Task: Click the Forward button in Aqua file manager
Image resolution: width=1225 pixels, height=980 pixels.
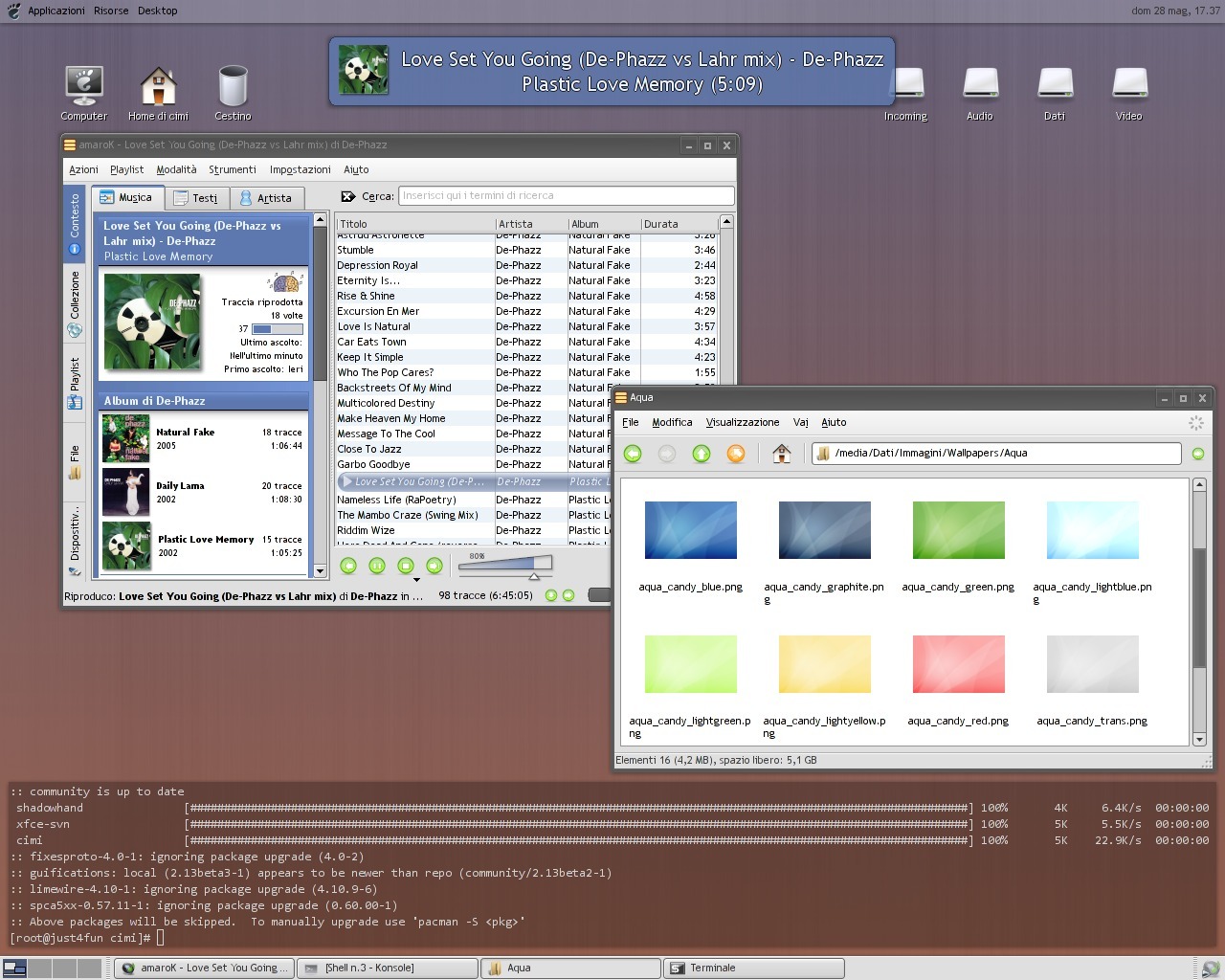Action: coord(667,454)
